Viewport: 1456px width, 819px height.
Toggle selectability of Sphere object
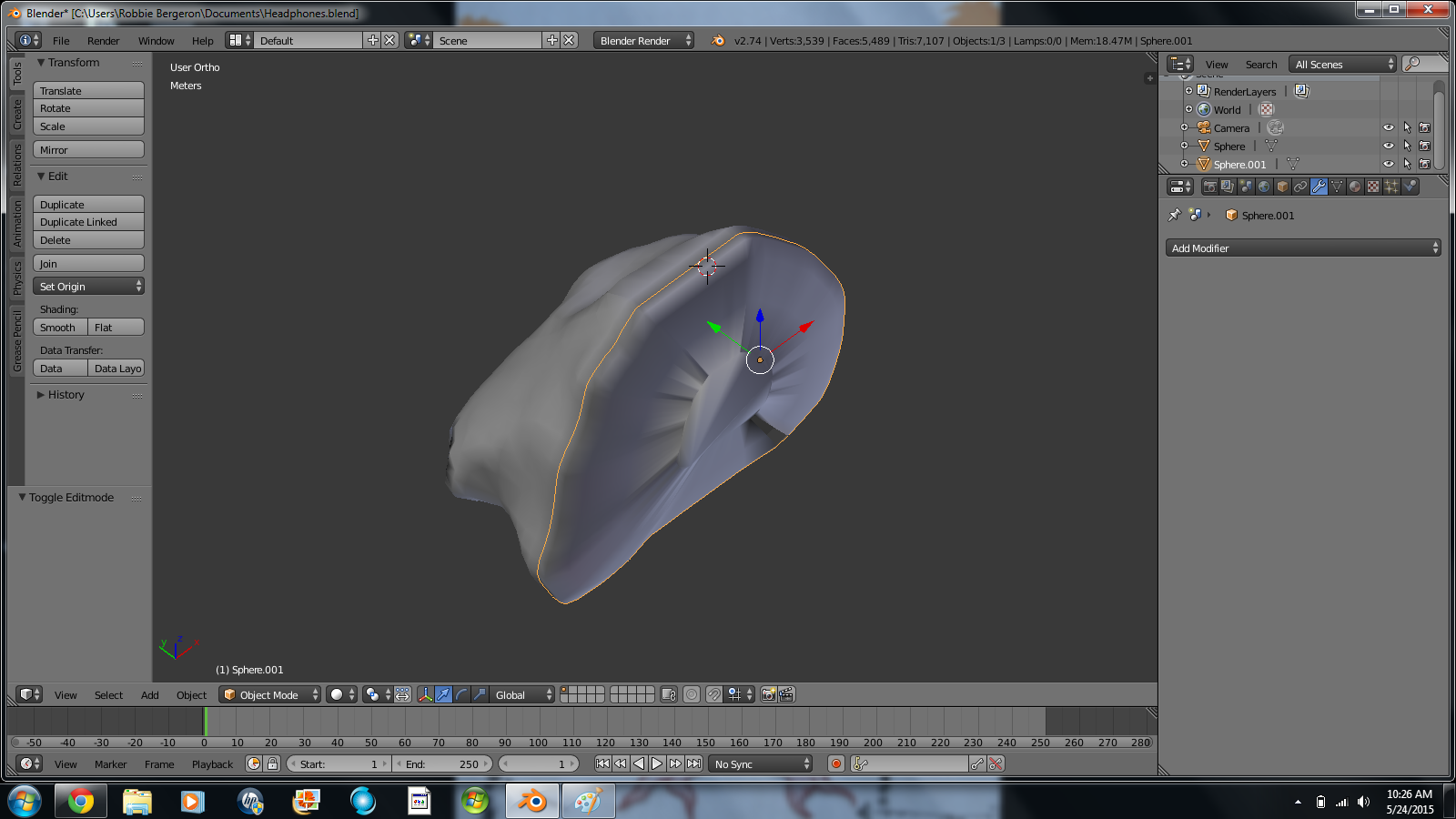coord(1406,147)
